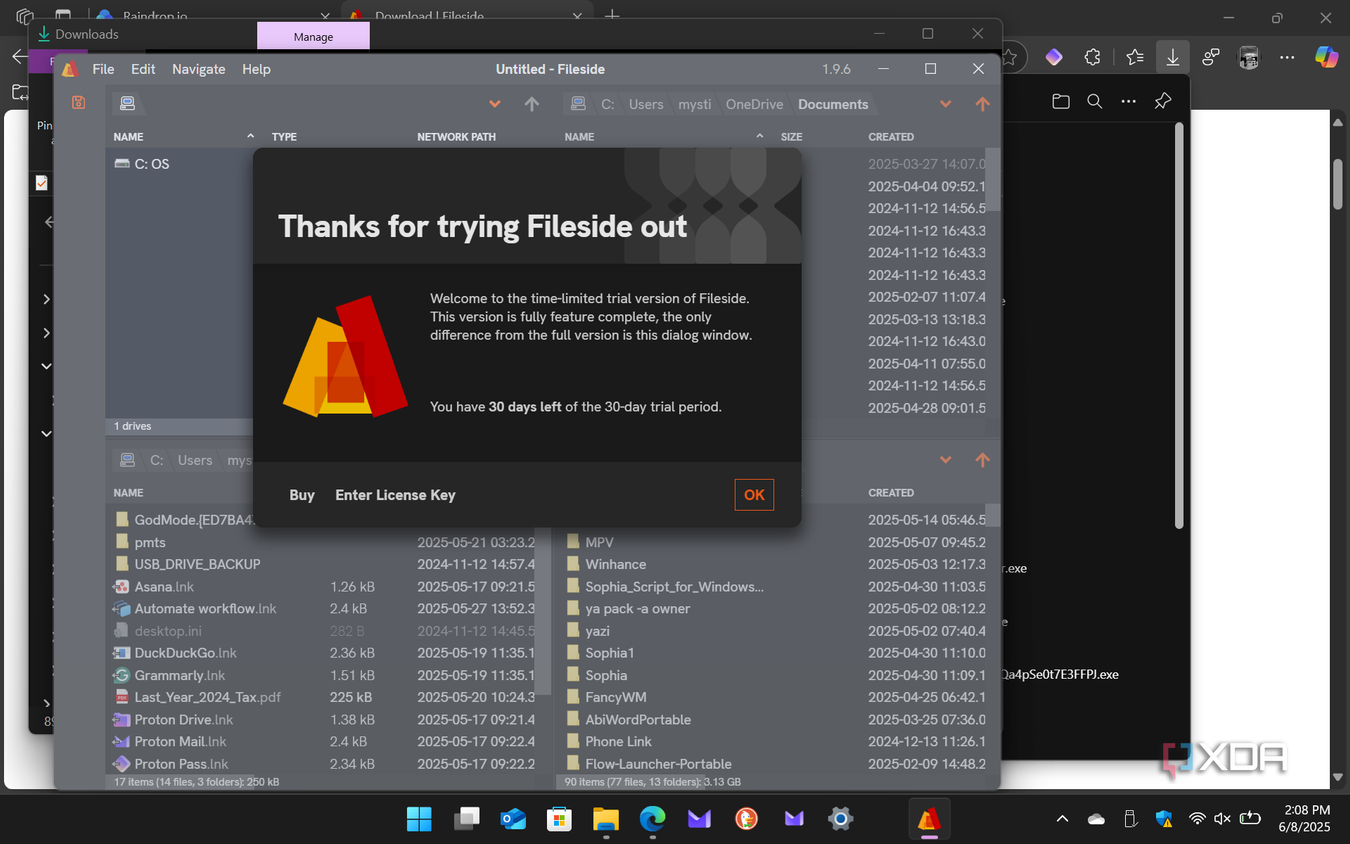Click Buy in the trial dialog
The height and width of the screenshot is (844, 1350).
pyautogui.click(x=302, y=495)
